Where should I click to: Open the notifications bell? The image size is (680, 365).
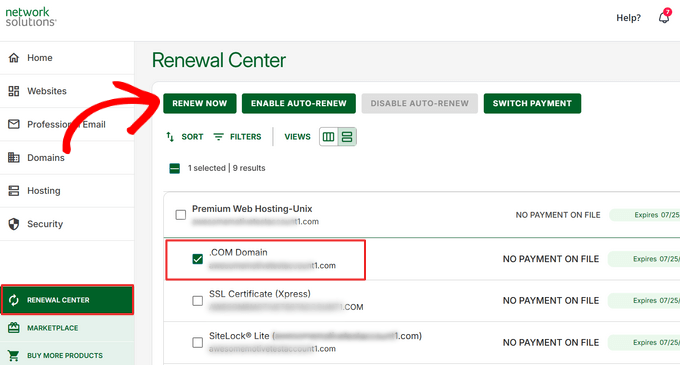[664, 17]
